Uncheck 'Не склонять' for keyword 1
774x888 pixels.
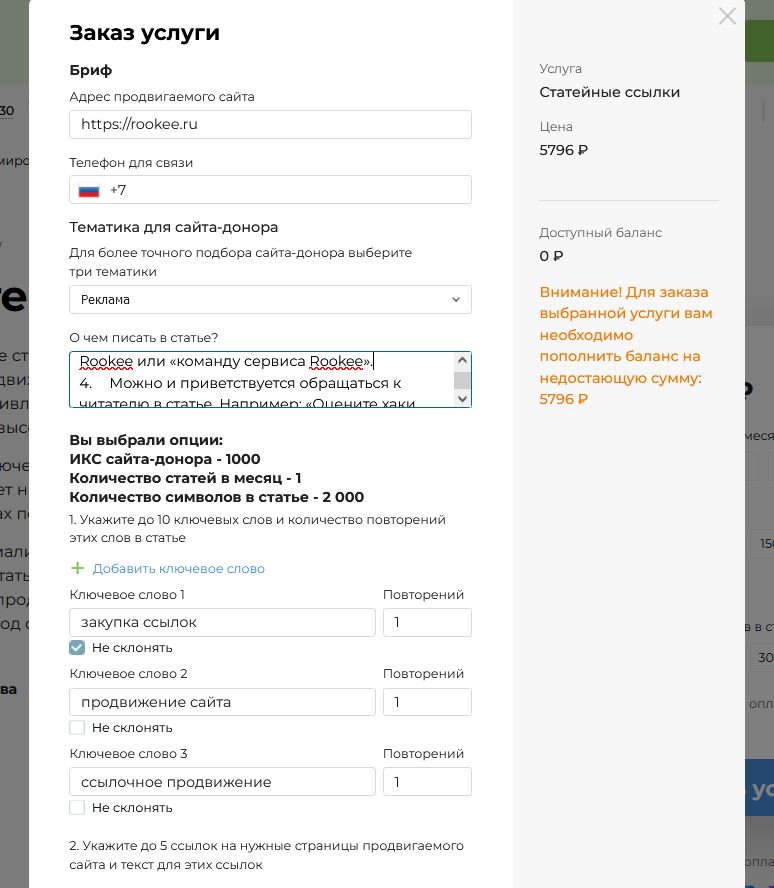tap(77, 648)
